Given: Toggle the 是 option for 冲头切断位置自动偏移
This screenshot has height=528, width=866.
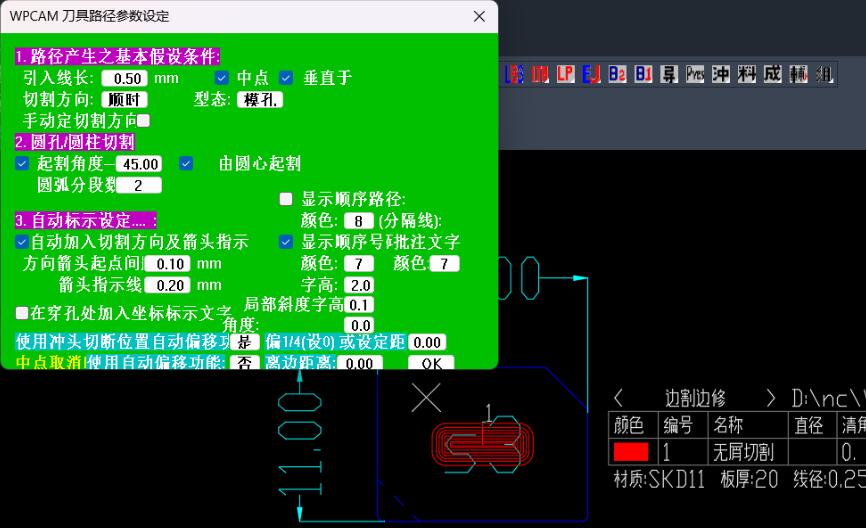Looking at the screenshot, I should [x=244, y=342].
